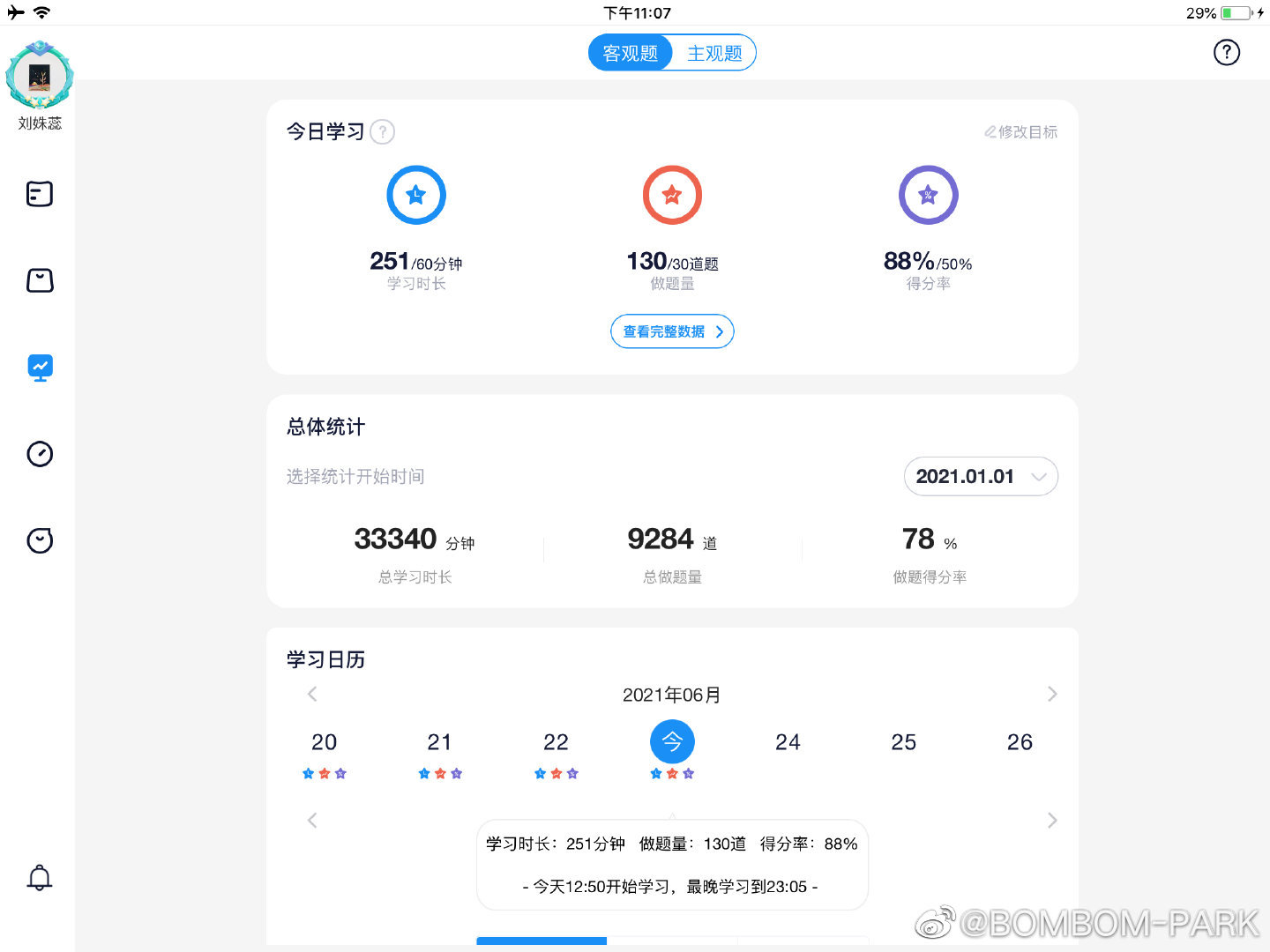Tap the stars under day 22
1270x952 pixels.
click(556, 773)
